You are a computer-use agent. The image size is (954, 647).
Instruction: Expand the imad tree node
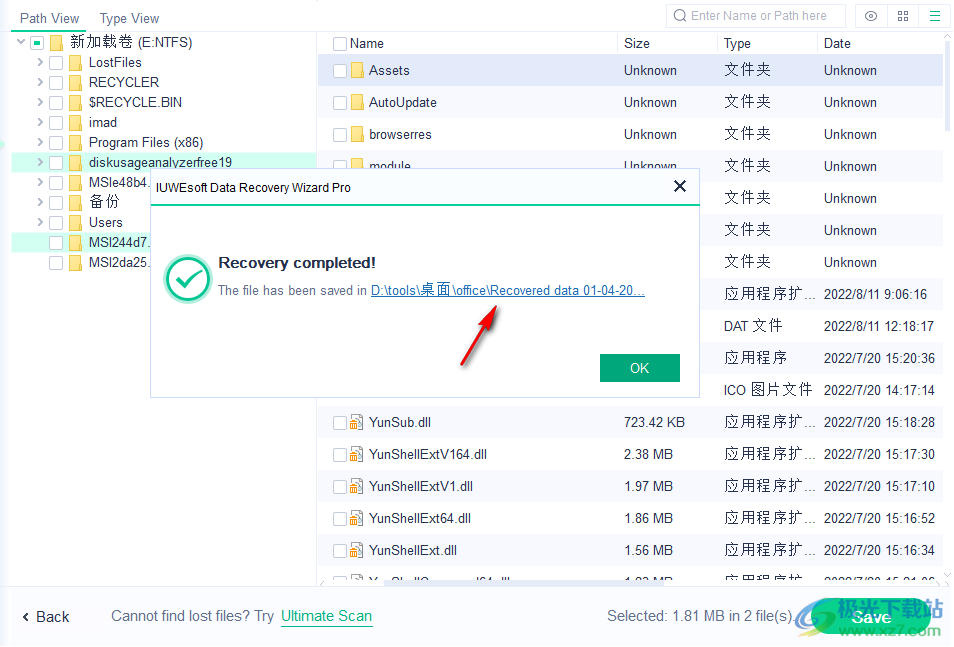coord(40,122)
